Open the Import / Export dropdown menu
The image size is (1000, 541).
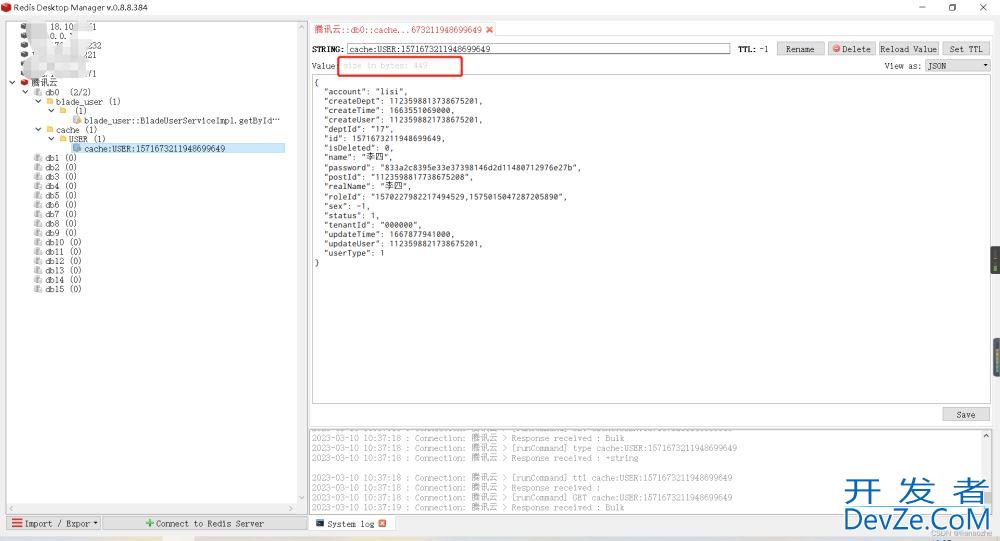click(x=55, y=523)
